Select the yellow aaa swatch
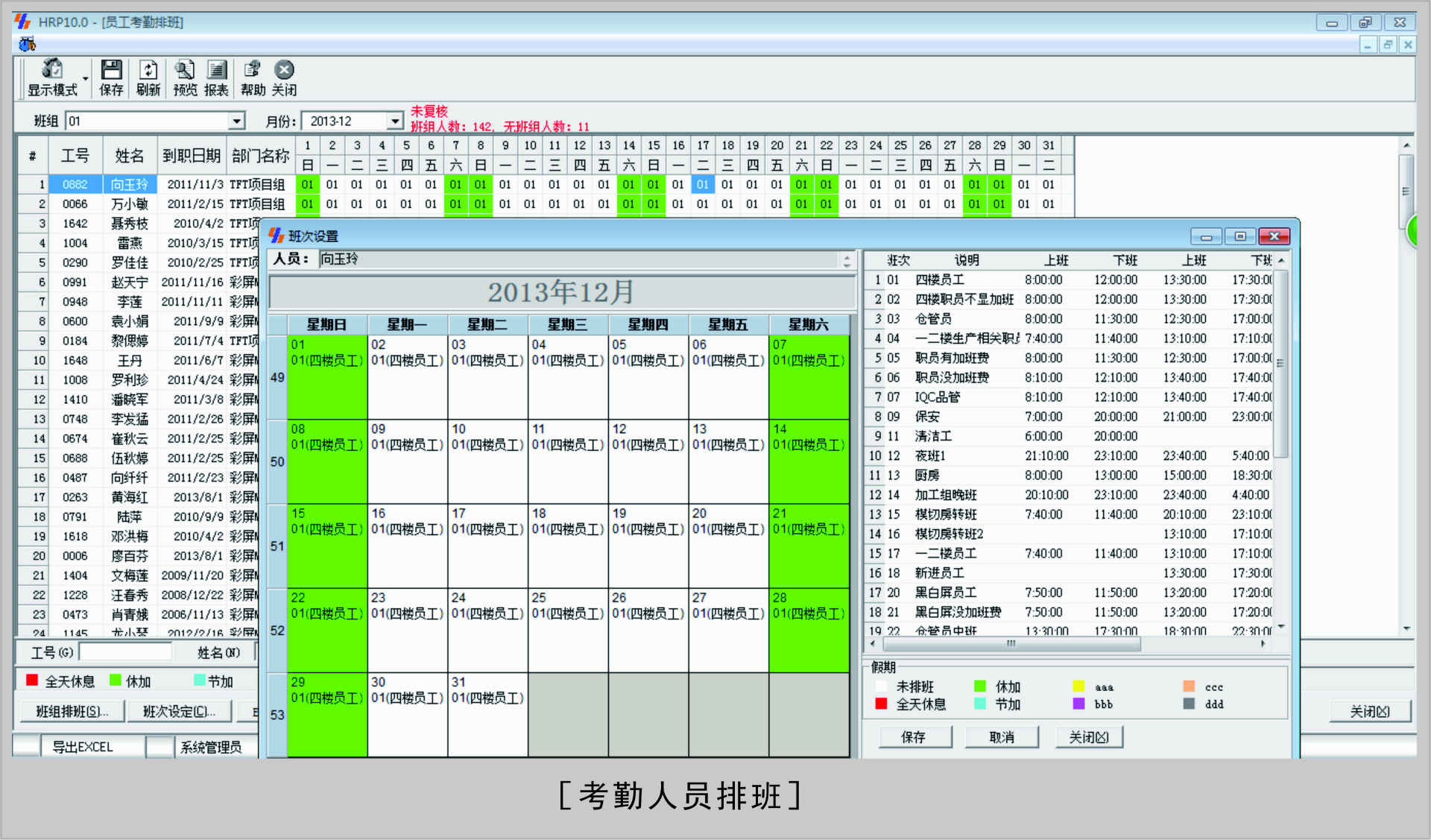This screenshot has width=1431, height=840. [1078, 686]
